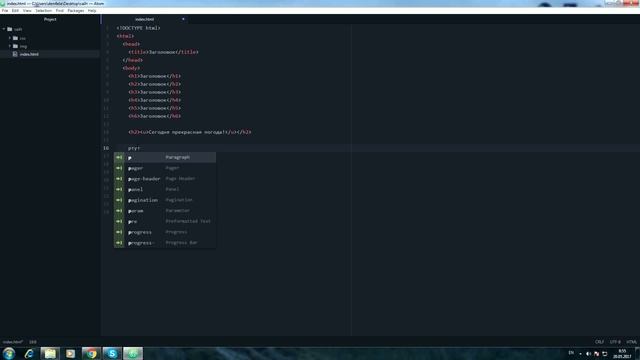Click the index.html file icon in tree
Viewport: 640px width, 360px height.
[x=15, y=54]
